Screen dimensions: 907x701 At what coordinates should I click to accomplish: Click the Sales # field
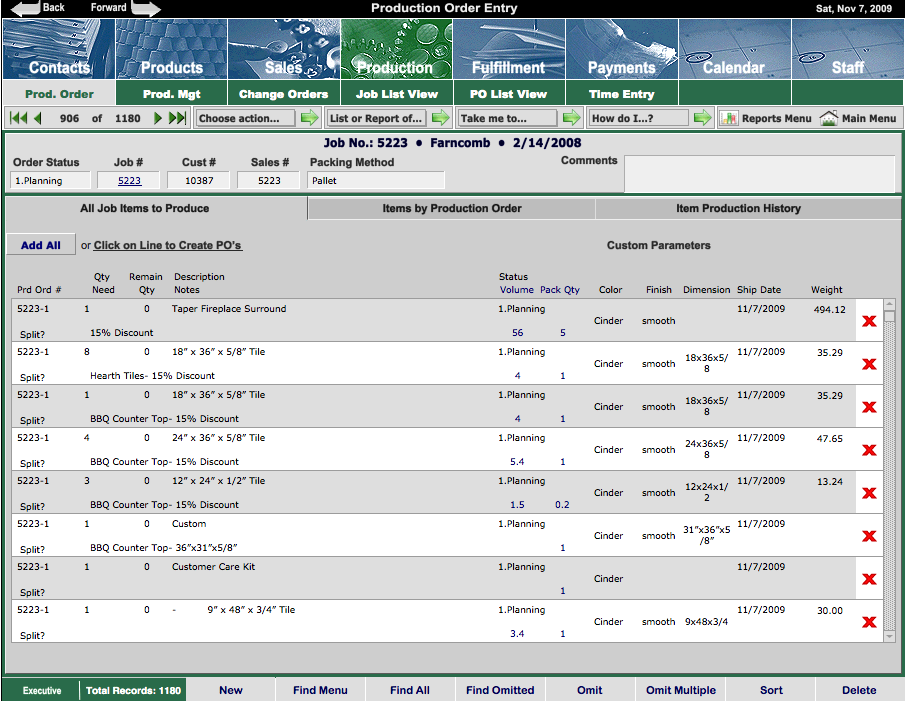pos(269,180)
